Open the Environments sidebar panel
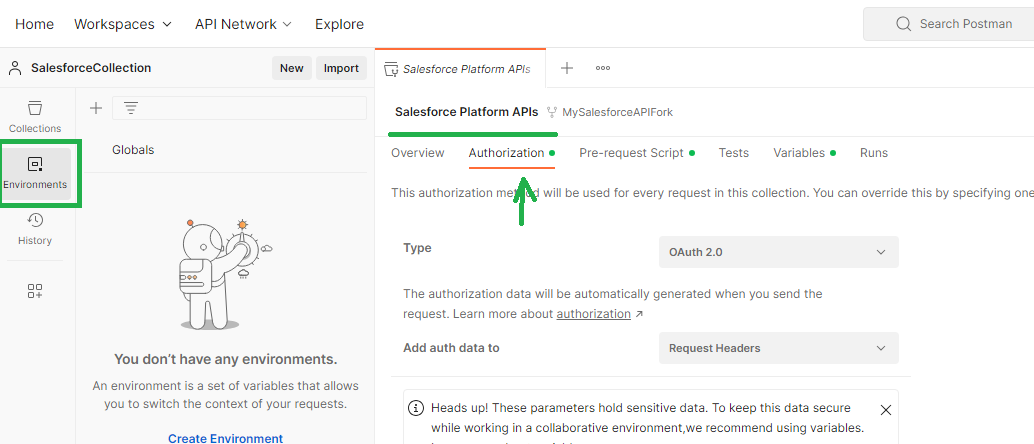This screenshot has width=1034, height=444. 35,174
